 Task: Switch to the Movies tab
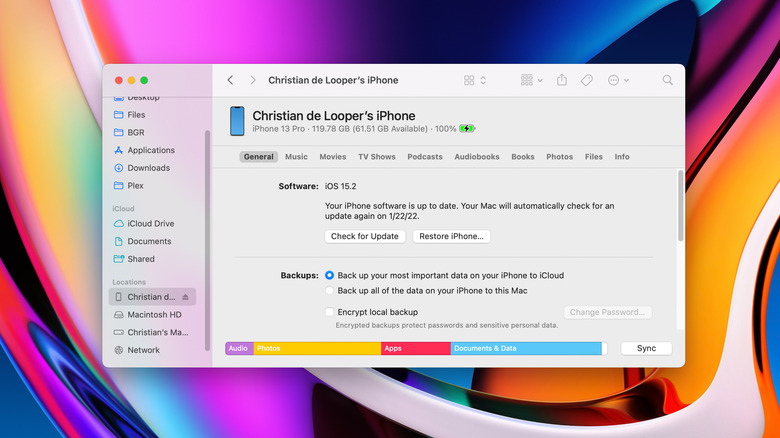pyautogui.click(x=333, y=157)
